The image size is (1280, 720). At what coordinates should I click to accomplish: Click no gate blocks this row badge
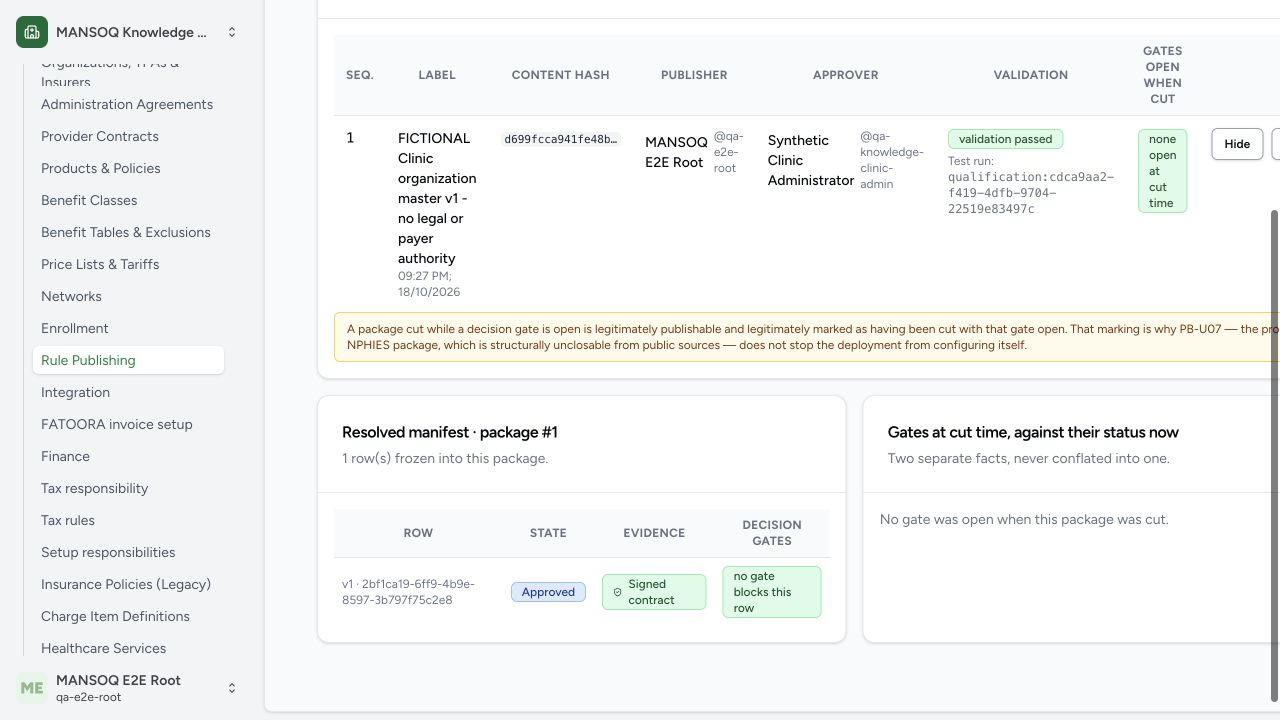coord(771,592)
